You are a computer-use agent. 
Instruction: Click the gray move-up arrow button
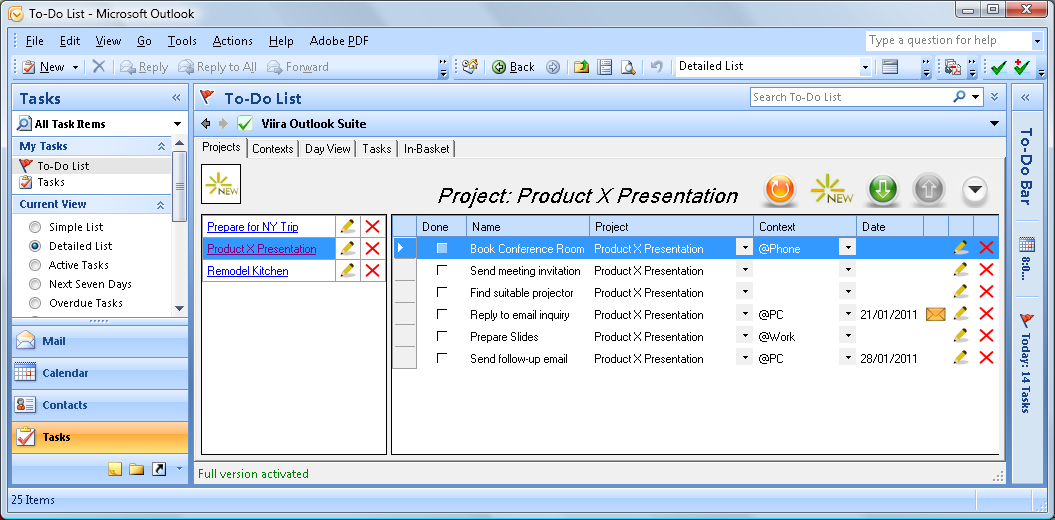929,190
